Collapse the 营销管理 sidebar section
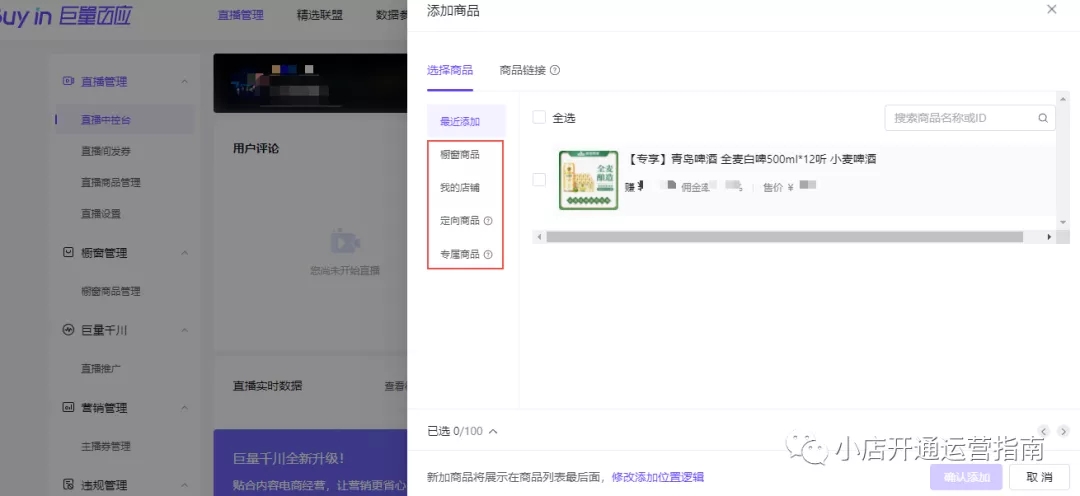Screen dimensions: 1080x496 pos(185,407)
